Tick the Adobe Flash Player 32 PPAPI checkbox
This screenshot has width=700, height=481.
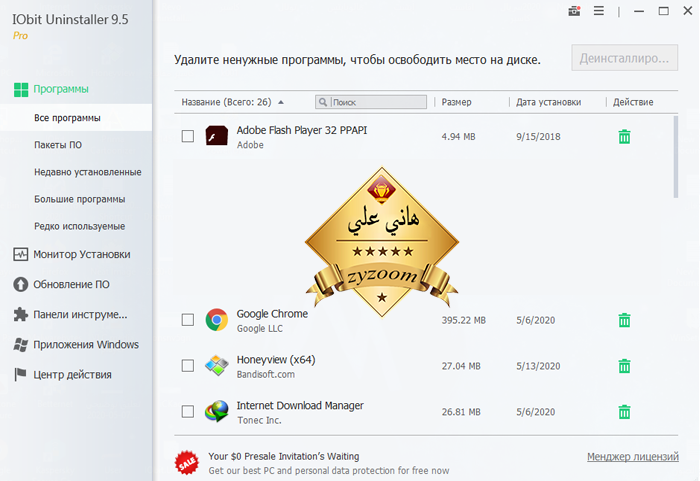(188, 136)
